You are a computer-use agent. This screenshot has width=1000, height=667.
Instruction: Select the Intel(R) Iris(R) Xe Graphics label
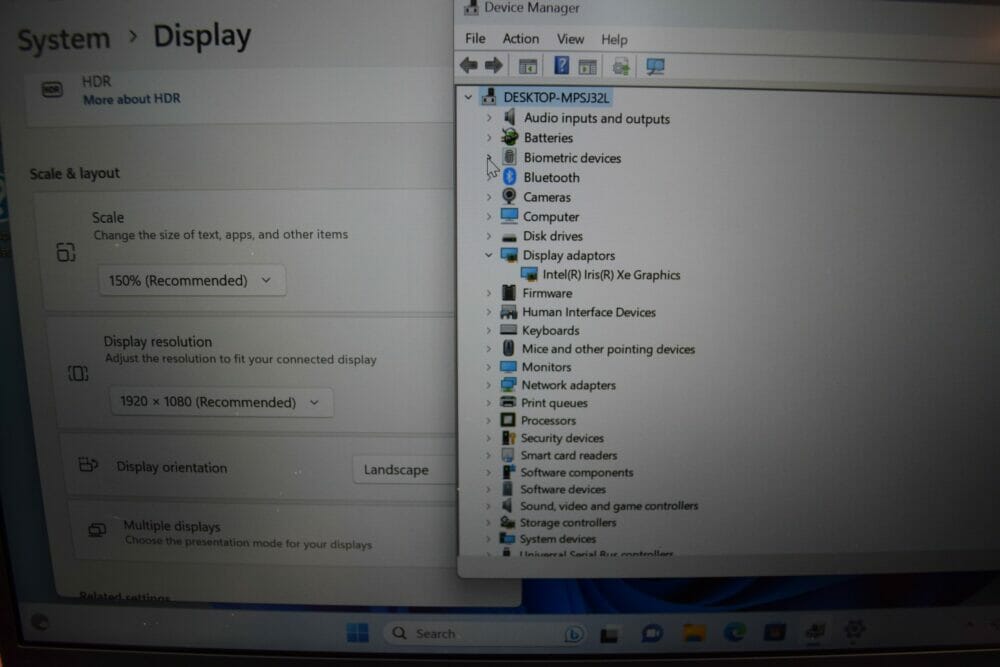point(611,275)
